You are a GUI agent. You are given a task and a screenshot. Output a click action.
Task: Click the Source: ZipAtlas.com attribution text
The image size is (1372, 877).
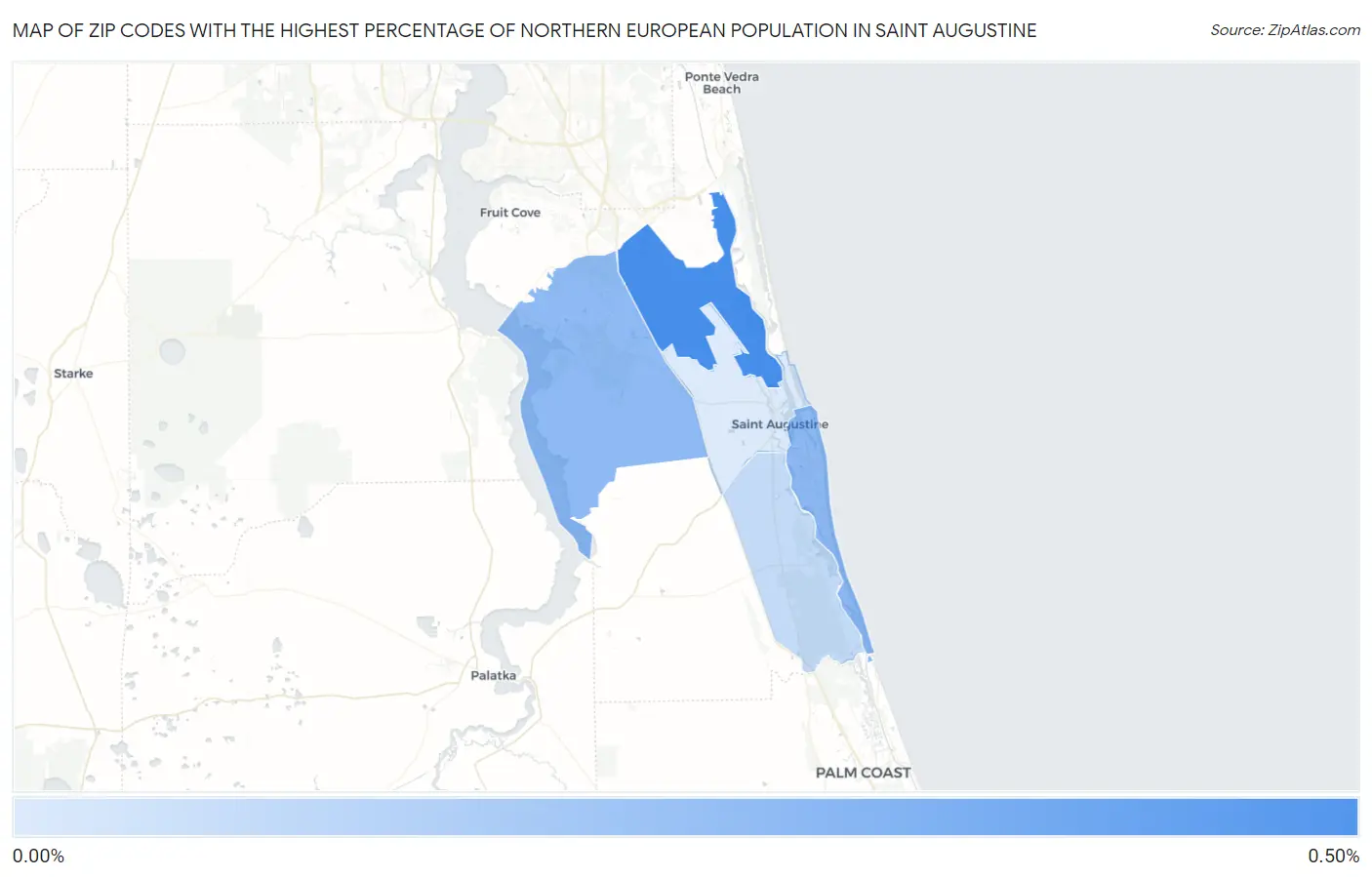coord(1284,30)
